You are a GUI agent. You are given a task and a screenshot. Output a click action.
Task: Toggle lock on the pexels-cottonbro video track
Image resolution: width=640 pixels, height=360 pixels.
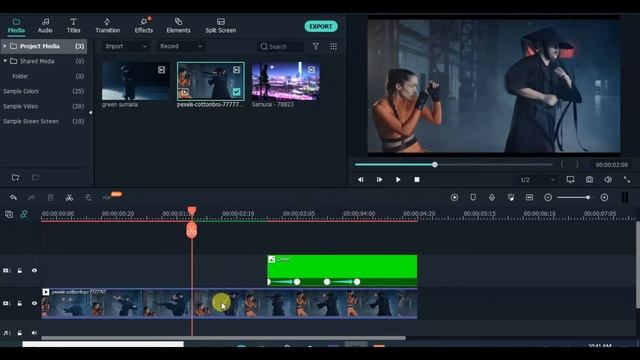(x=20, y=303)
